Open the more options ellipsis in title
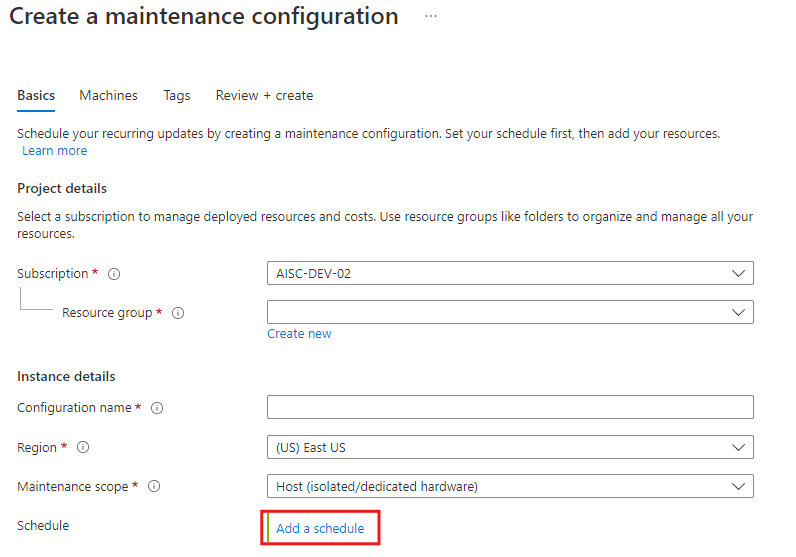Image resolution: width=796 pixels, height=557 pixels. pyautogui.click(x=431, y=17)
